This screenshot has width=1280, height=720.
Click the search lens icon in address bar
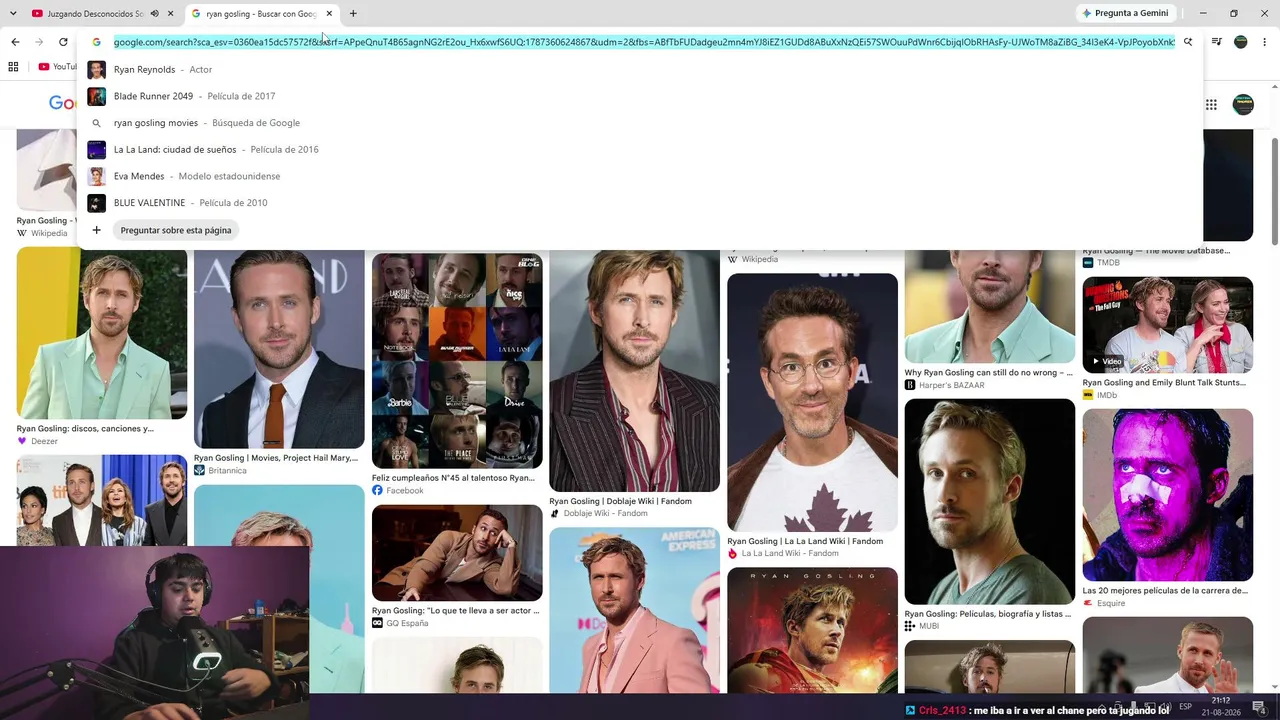click(x=1188, y=42)
